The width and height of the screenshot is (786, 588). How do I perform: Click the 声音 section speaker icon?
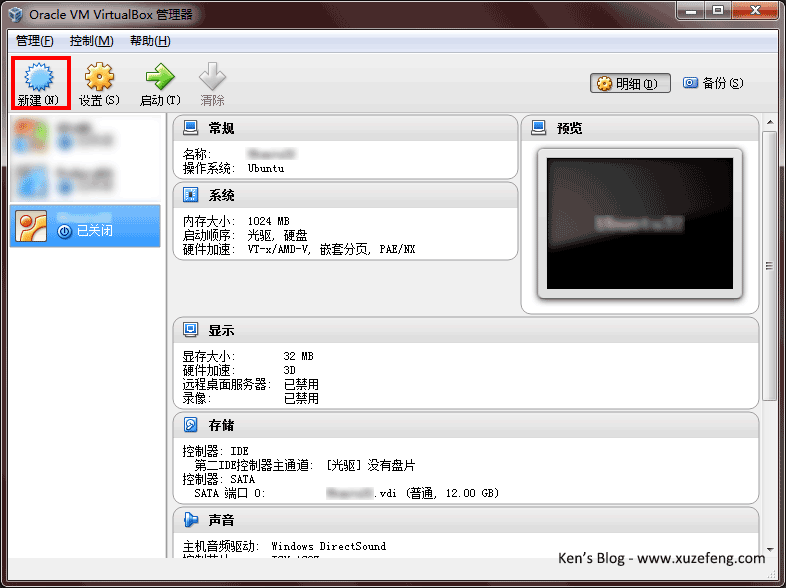pos(190,519)
